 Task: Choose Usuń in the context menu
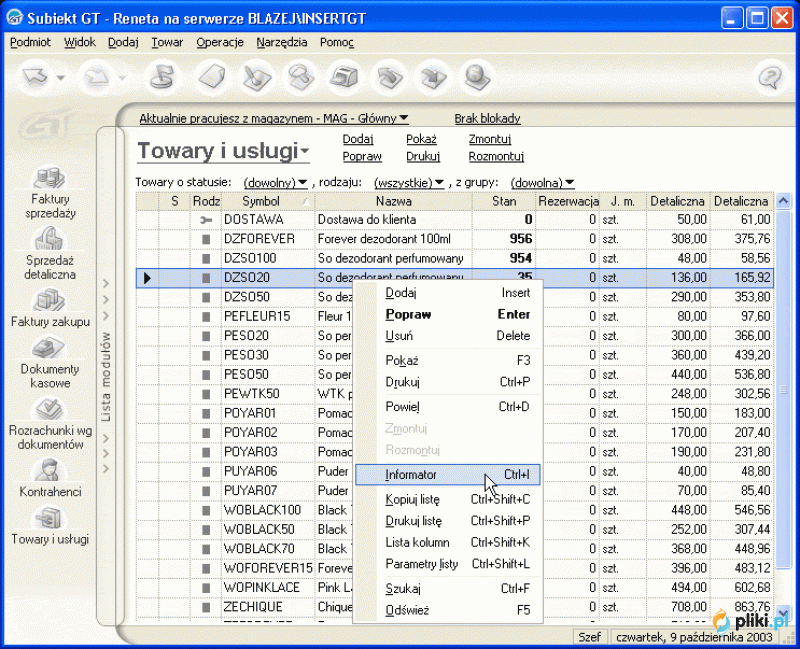[447, 336]
